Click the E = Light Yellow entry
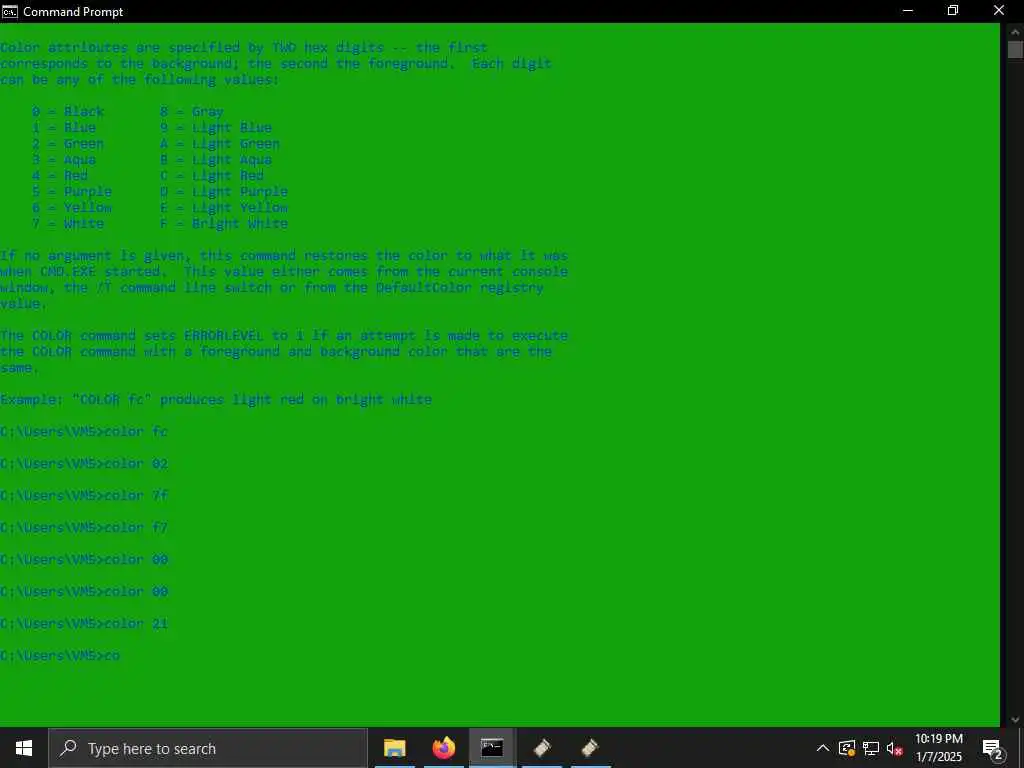 (224, 207)
